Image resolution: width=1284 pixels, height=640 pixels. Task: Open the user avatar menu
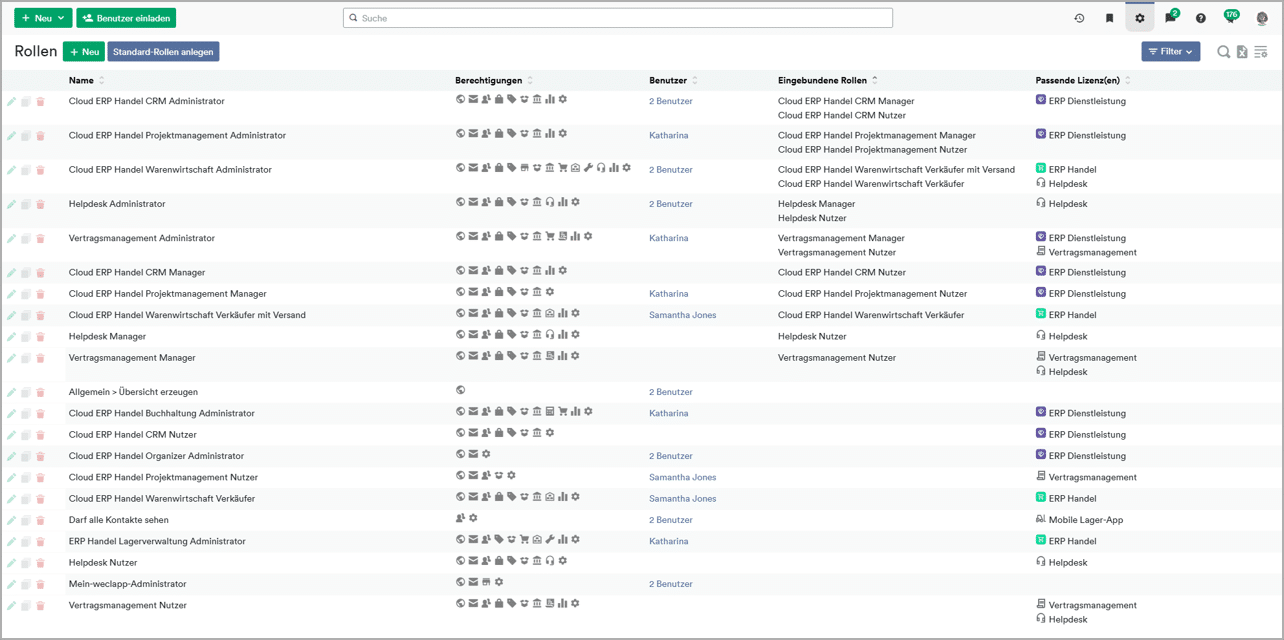(1262, 18)
